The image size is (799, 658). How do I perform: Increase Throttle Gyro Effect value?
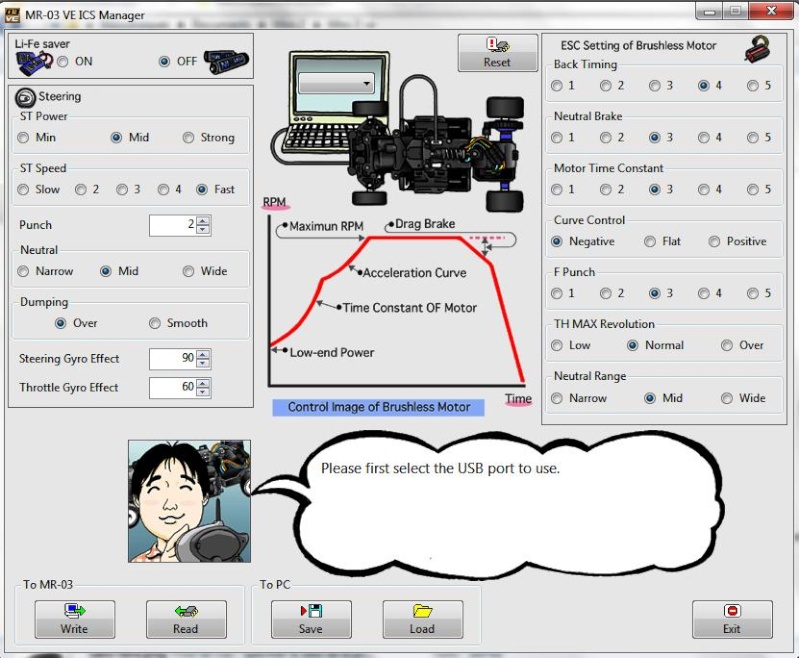[203, 383]
